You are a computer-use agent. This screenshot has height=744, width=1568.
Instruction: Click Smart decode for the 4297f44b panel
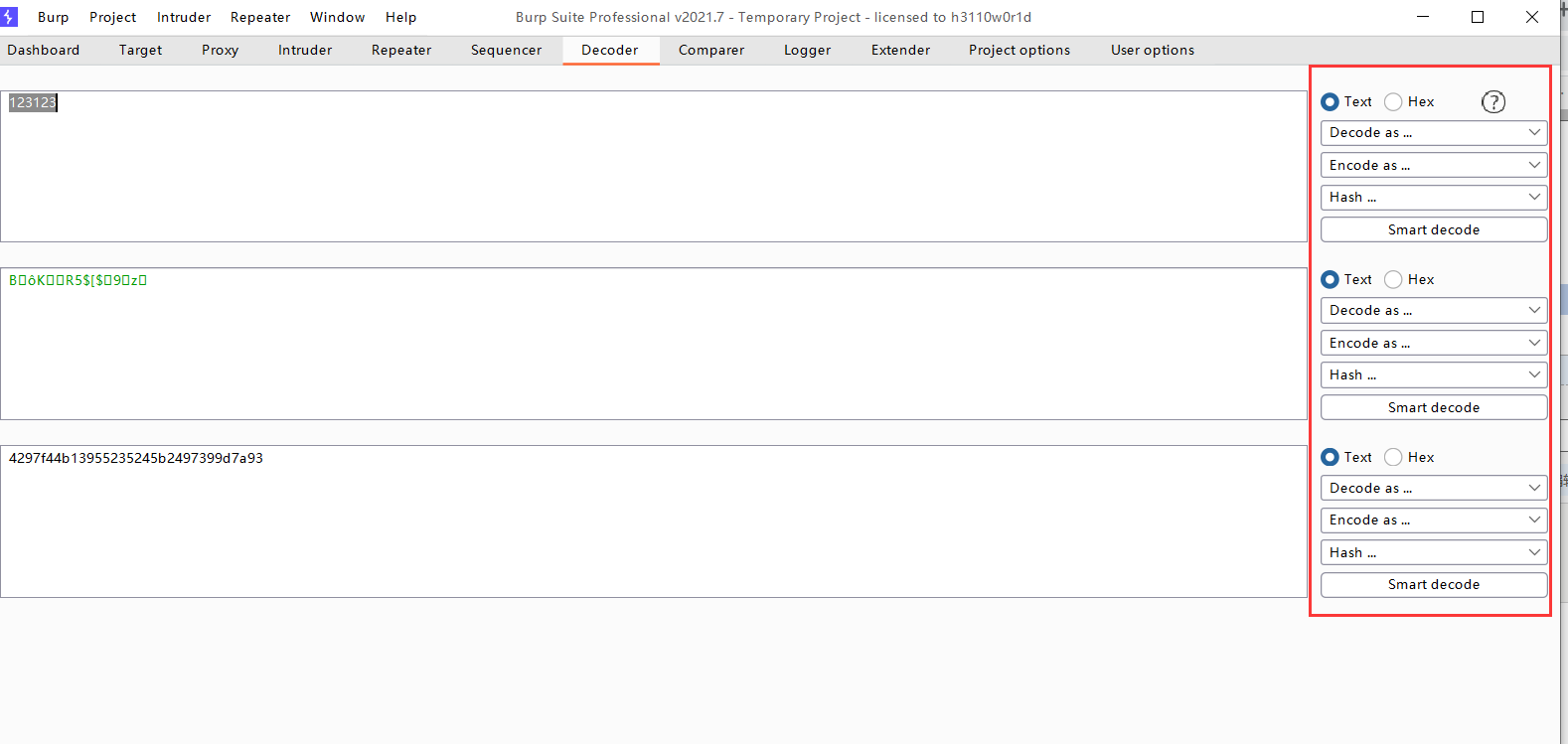click(x=1434, y=584)
